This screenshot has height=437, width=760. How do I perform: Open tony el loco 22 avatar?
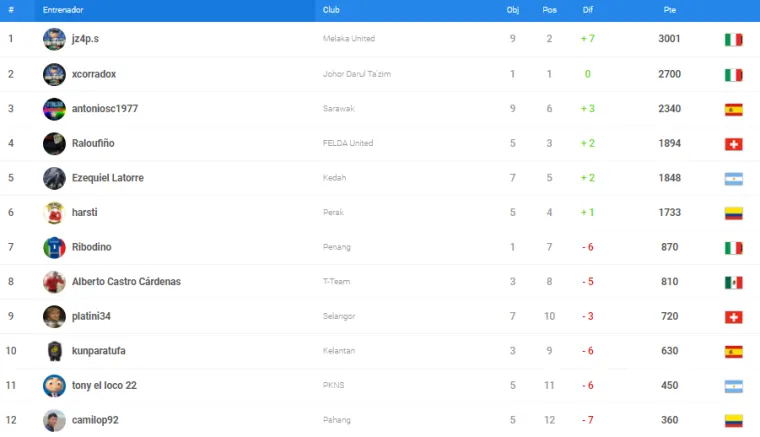[x=54, y=386]
